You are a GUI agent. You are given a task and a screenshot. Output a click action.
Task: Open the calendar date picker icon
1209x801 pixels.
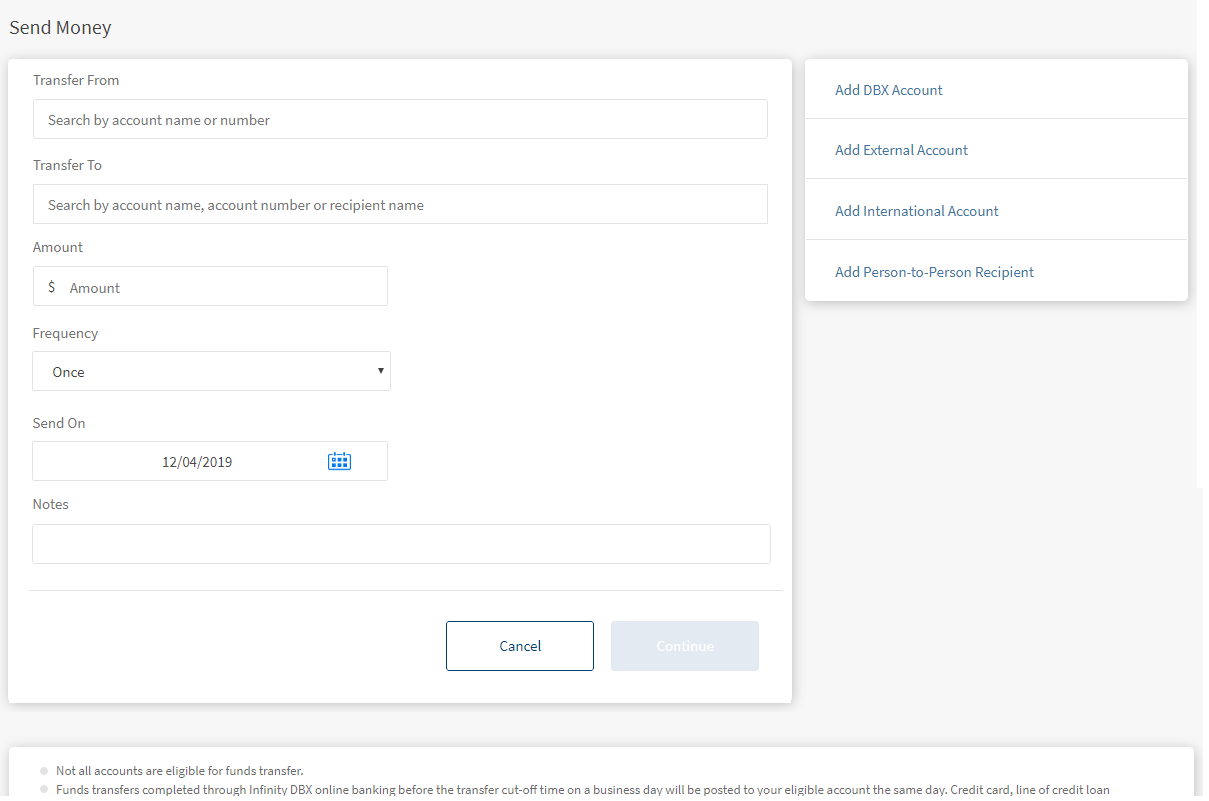[x=339, y=461]
